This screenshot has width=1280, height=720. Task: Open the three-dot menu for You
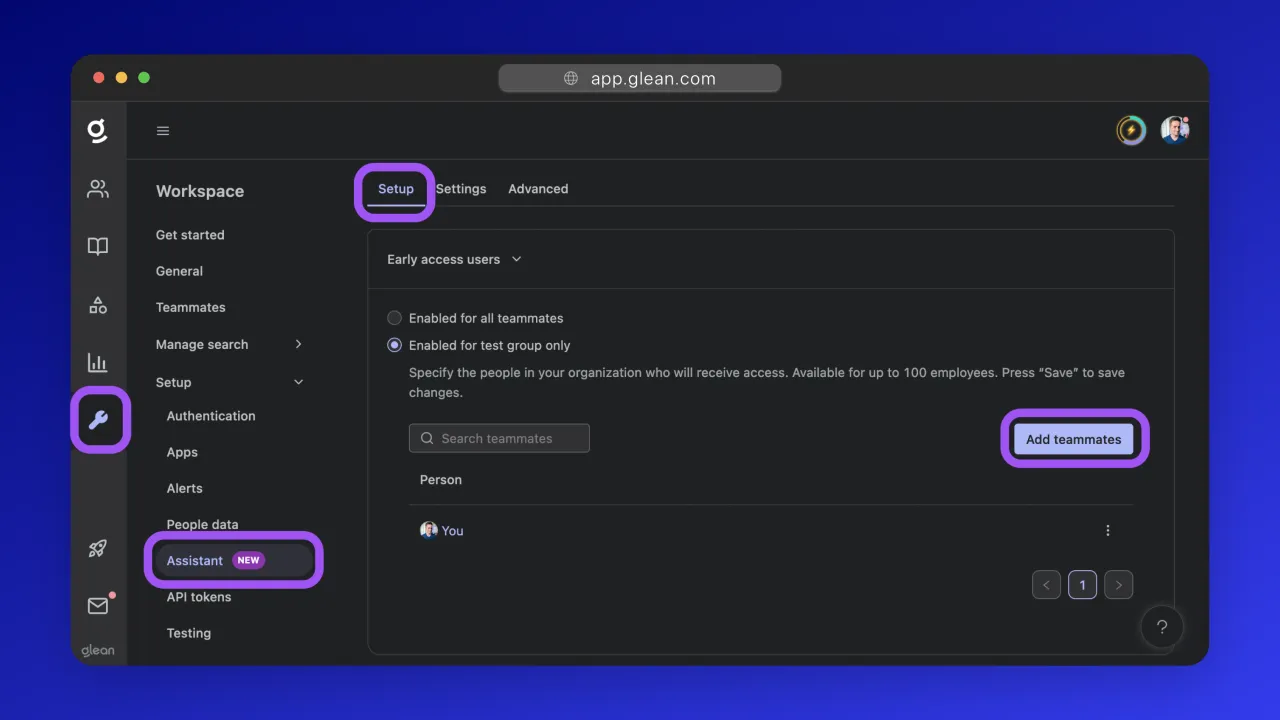(x=1108, y=531)
